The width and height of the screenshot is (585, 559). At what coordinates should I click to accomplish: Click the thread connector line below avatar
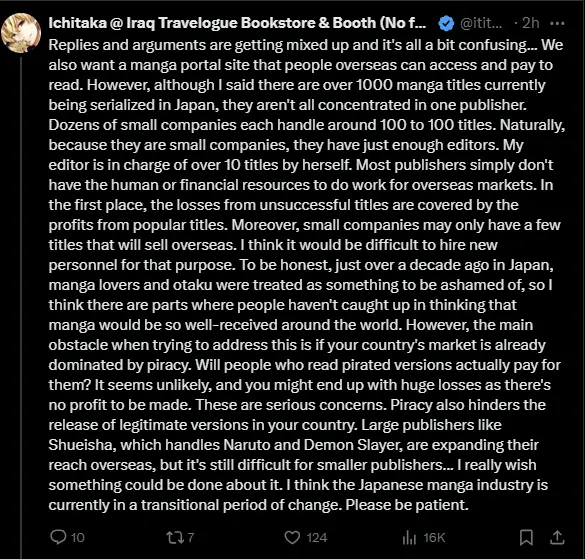click(21, 308)
